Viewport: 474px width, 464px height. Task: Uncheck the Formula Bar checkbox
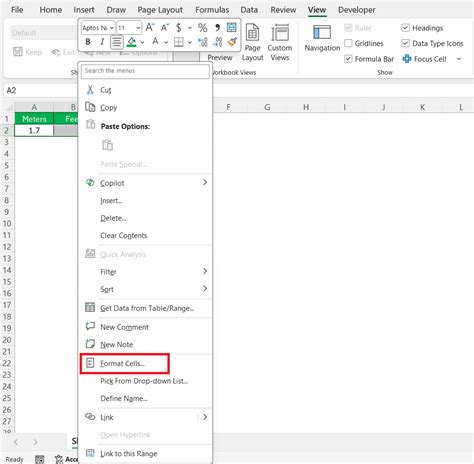click(348, 59)
